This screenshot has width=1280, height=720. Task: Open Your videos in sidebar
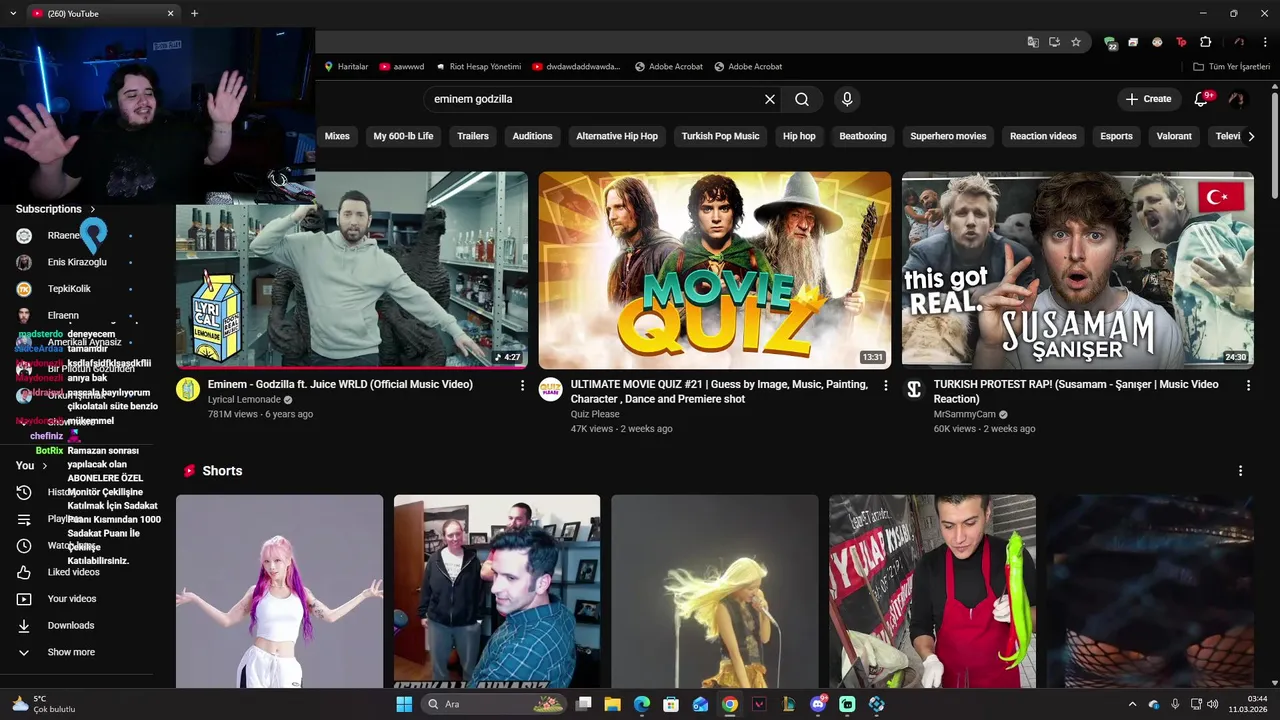[x=72, y=599]
